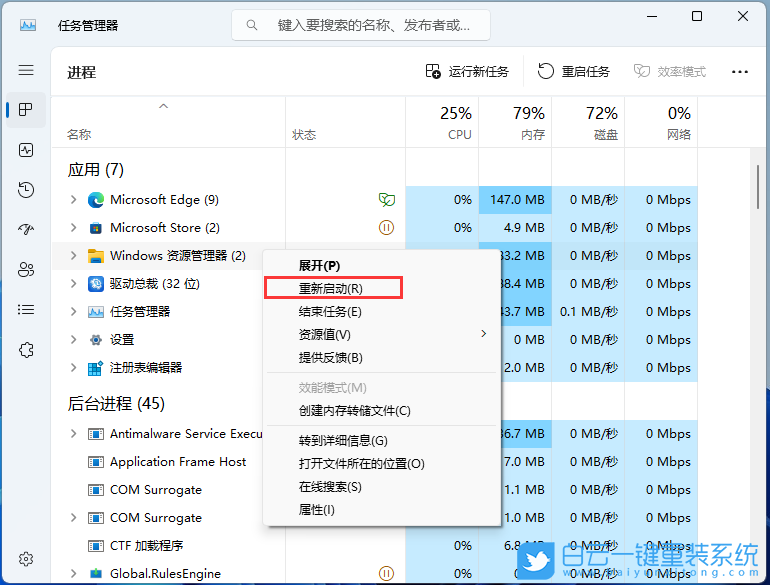Select 打开文件所在的位置(O) menu entry
770x585 pixels.
coord(362,464)
